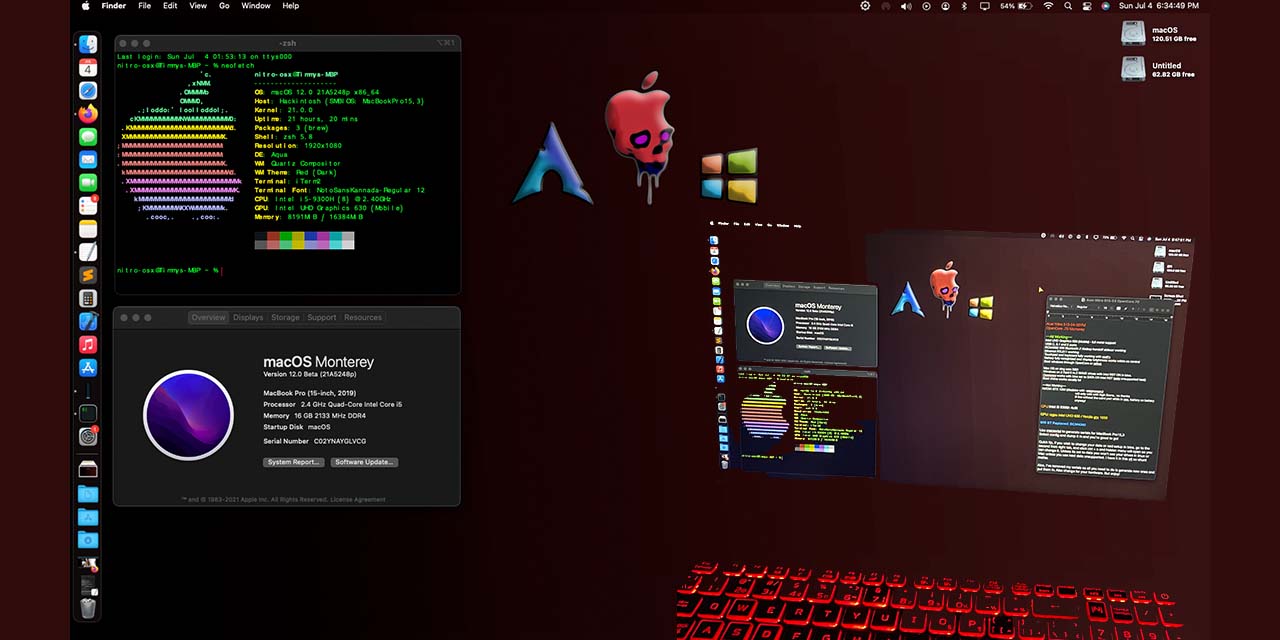Click the Startup Disk macOS row
1280x640 pixels.
coord(297,427)
